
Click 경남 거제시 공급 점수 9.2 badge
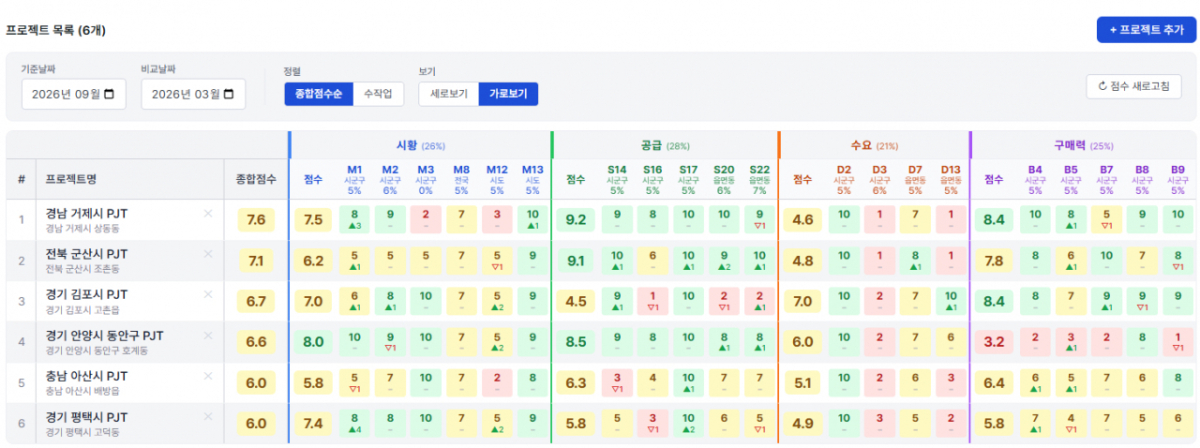pos(576,220)
